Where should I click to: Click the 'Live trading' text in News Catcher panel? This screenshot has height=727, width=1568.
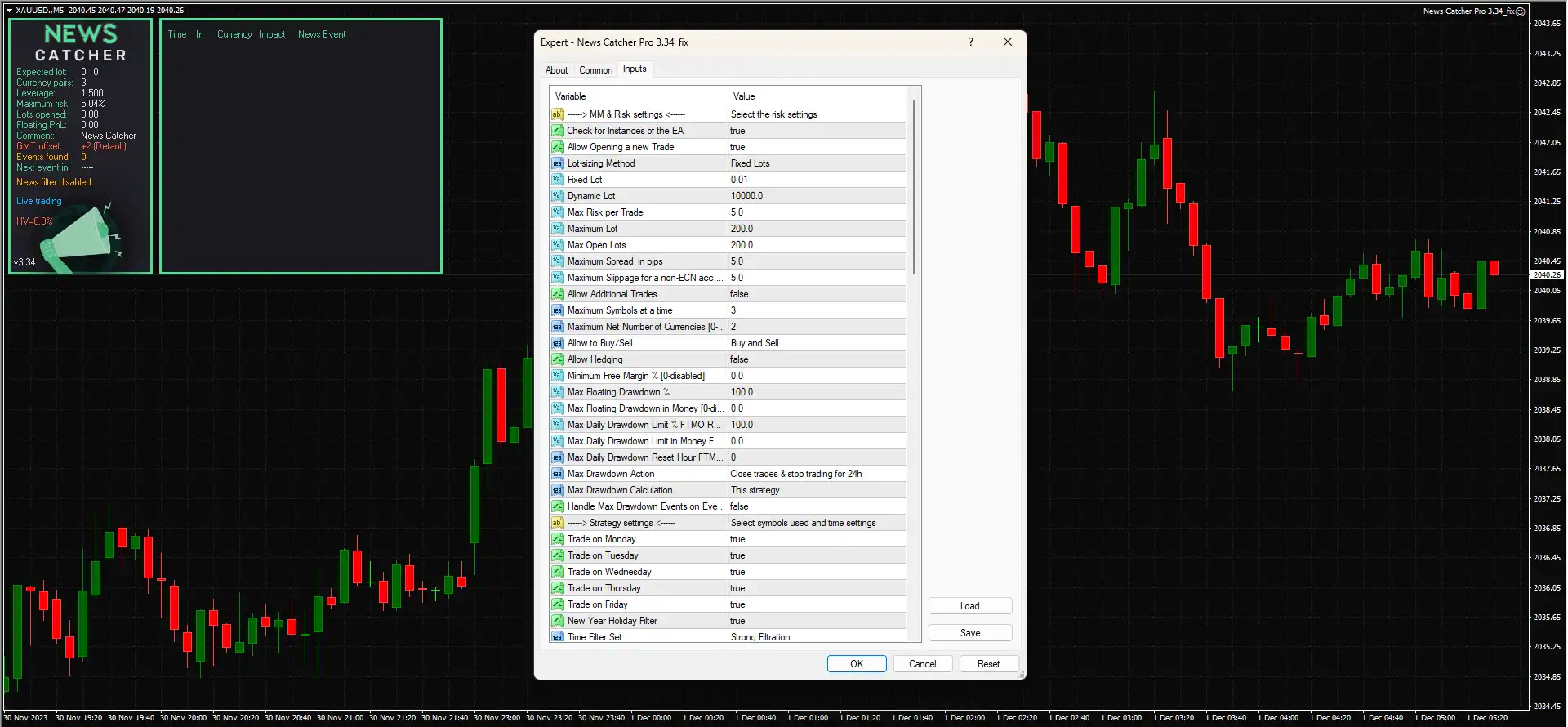click(39, 201)
